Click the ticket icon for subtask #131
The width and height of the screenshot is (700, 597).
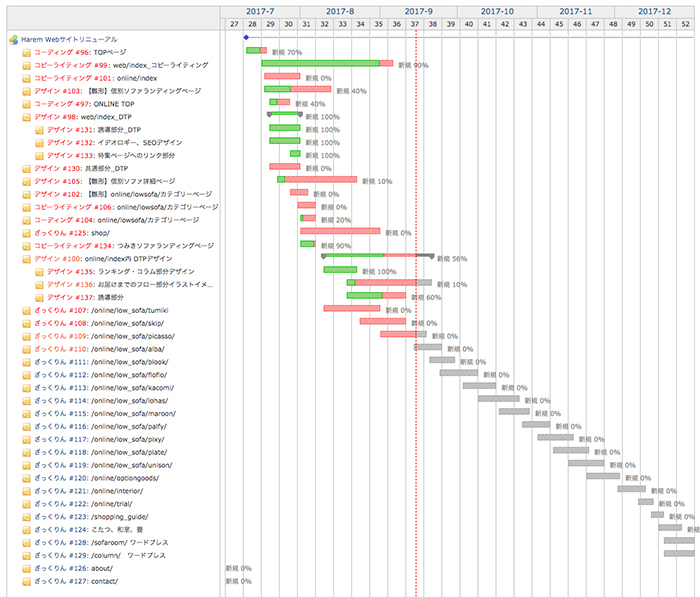tap(39, 130)
